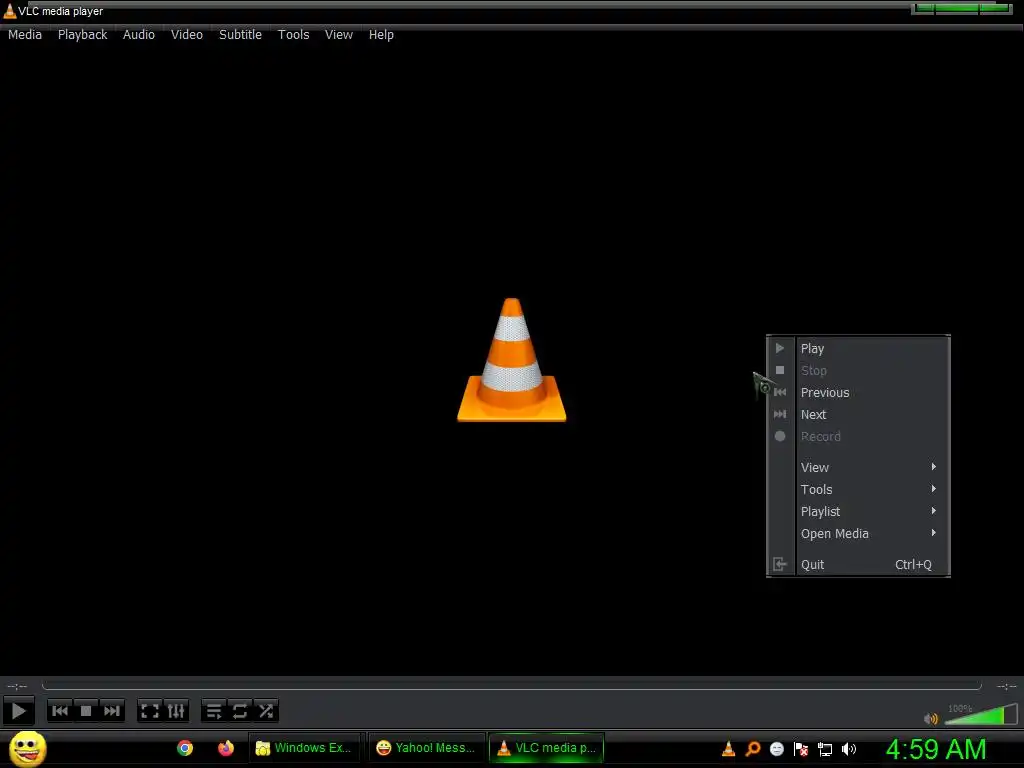Open the Audio menu
Viewport: 1024px width, 768px height.
click(138, 35)
